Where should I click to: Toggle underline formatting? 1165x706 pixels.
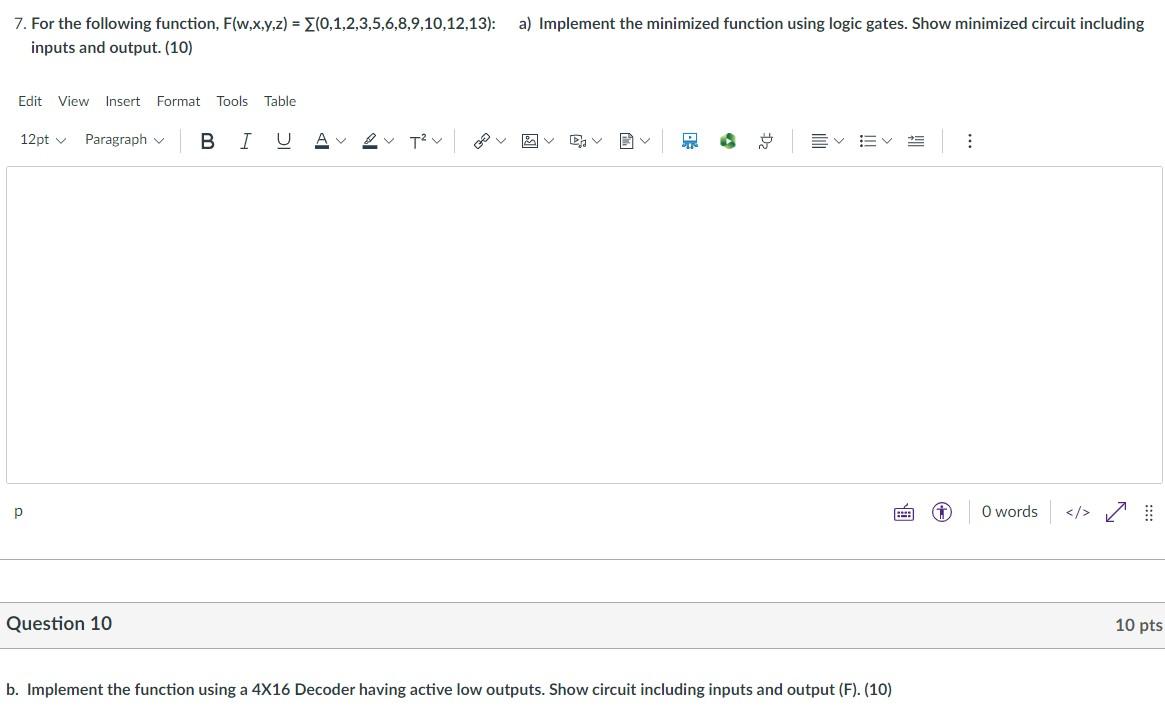click(x=283, y=140)
